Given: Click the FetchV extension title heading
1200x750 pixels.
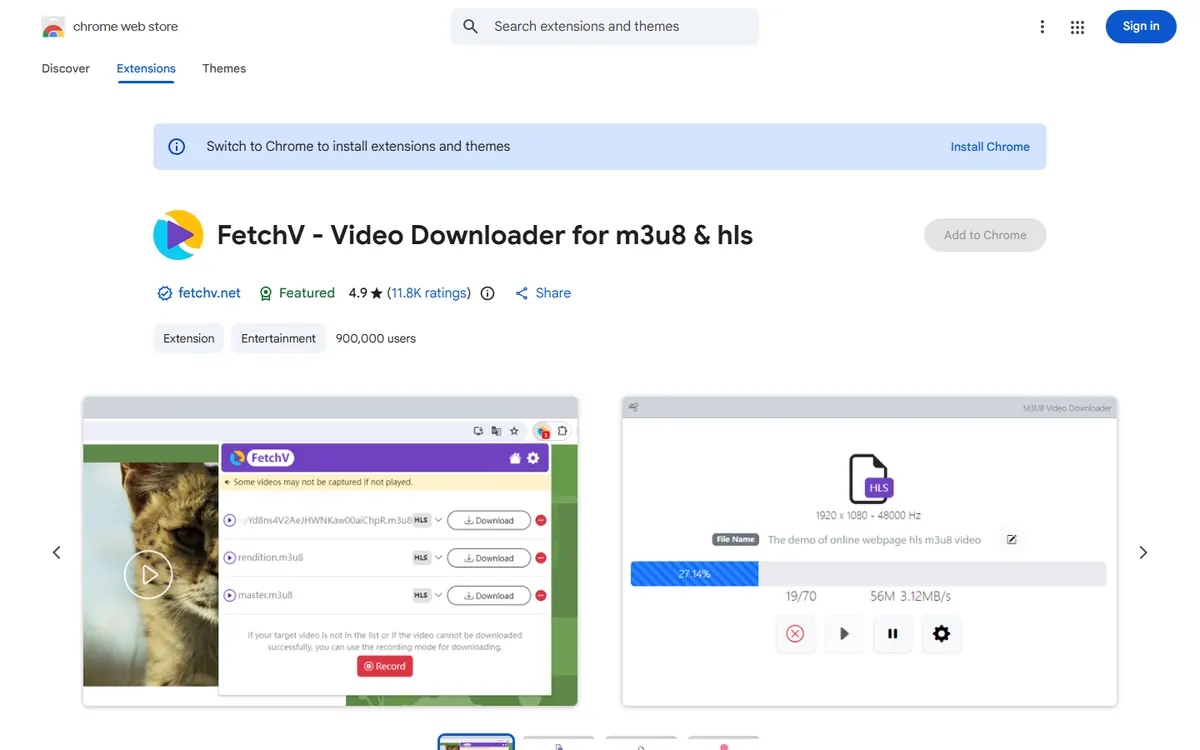Looking at the screenshot, I should 485,236.
